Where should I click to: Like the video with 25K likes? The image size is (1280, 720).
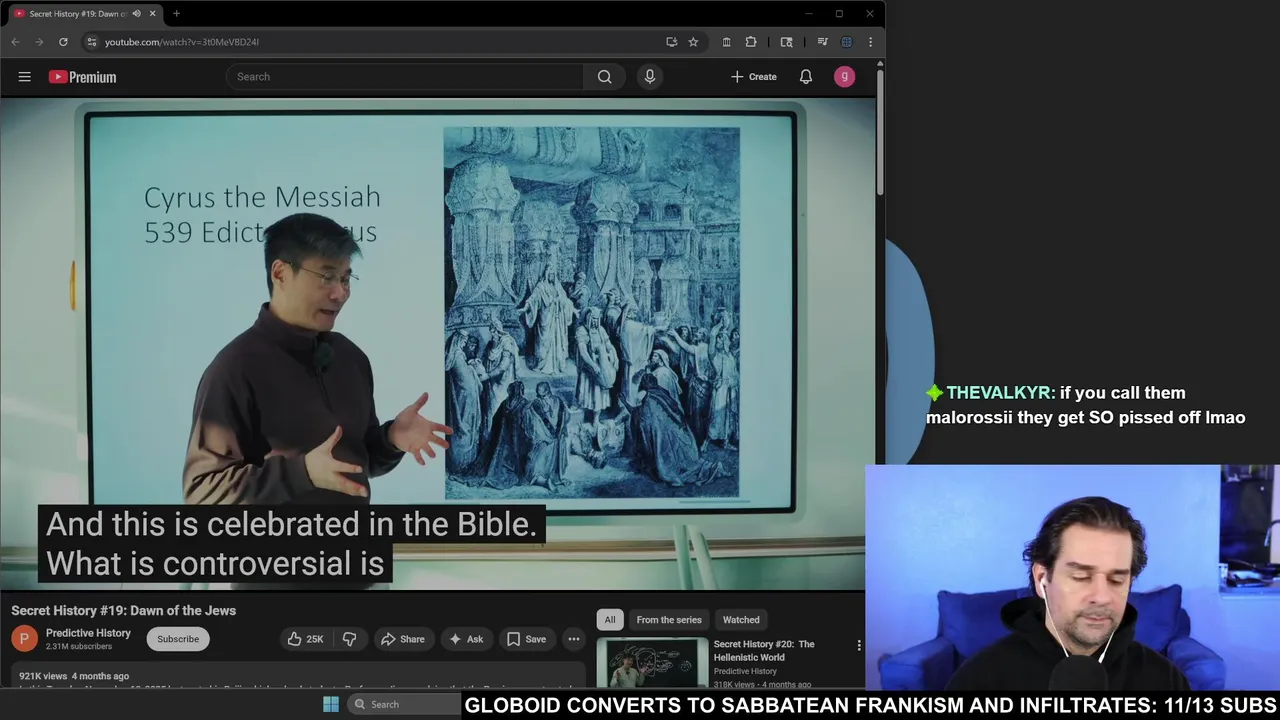click(x=306, y=639)
